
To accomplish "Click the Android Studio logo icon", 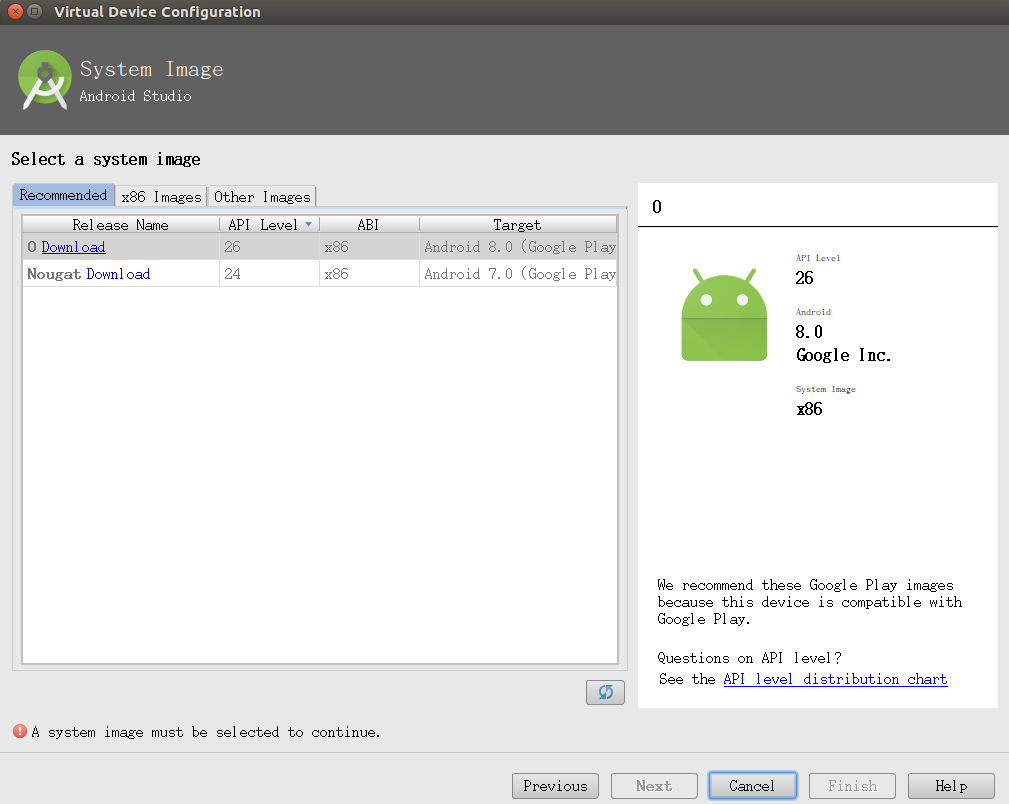I will (44, 80).
